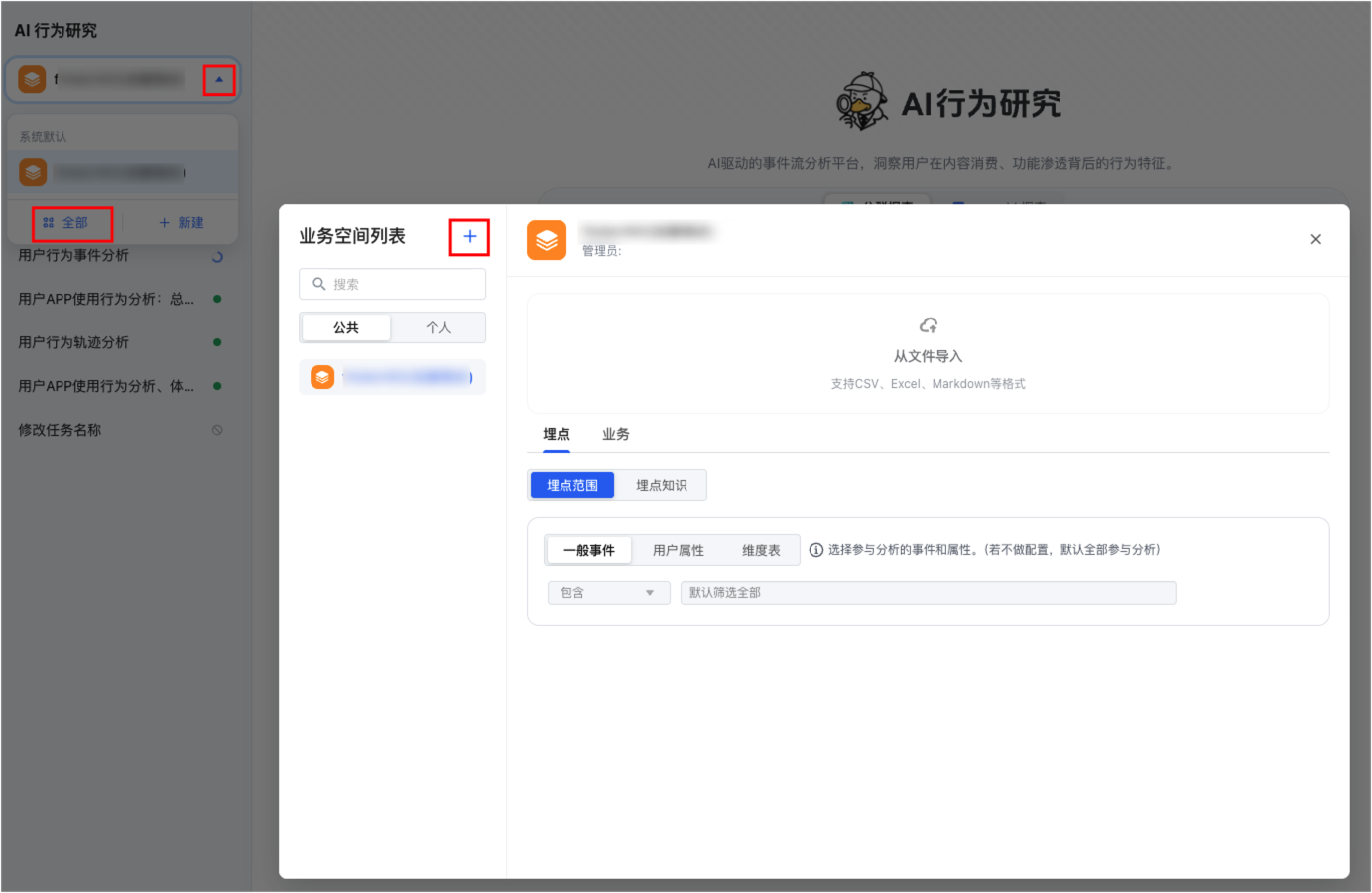Image resolution: width=1372 pixels, height=893 pixels.
Task: Open the 埋点 tab
Action: [557, 434]
